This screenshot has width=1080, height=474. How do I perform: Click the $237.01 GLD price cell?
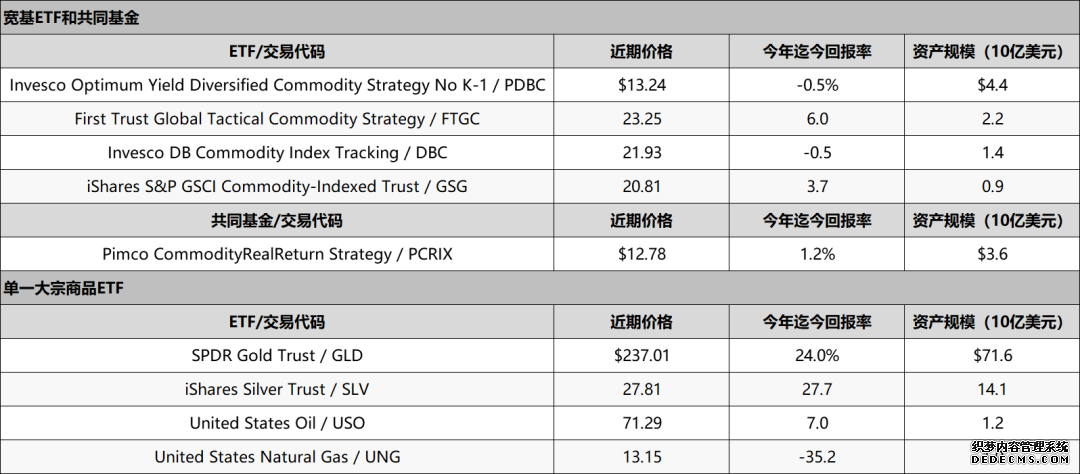tap(641, 356)
